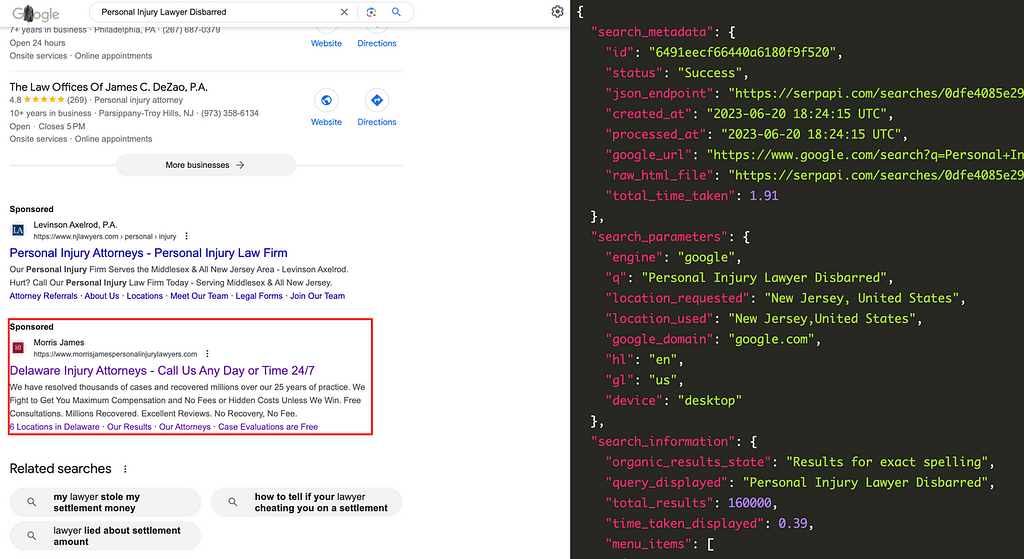Click (973) 358-6134 phone number
Viewport: 1024px width, 559px height.
tap(230, 113)
